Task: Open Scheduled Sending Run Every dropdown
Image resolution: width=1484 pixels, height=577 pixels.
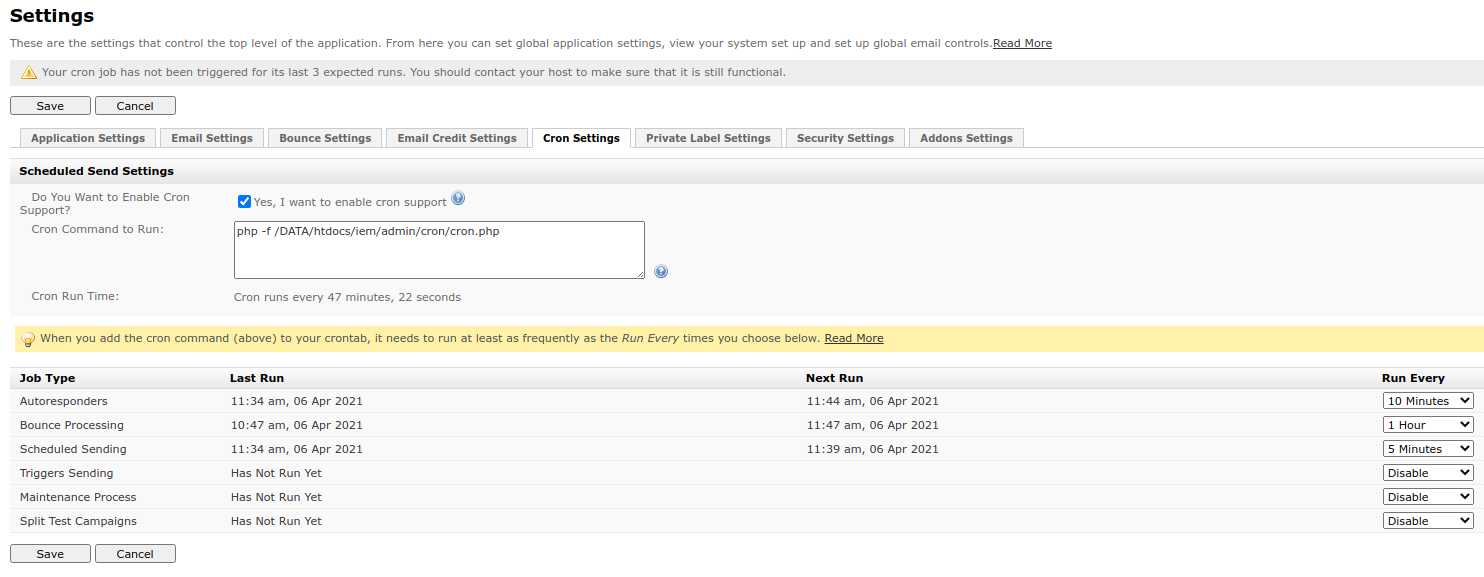Action: click(1428, 449)
